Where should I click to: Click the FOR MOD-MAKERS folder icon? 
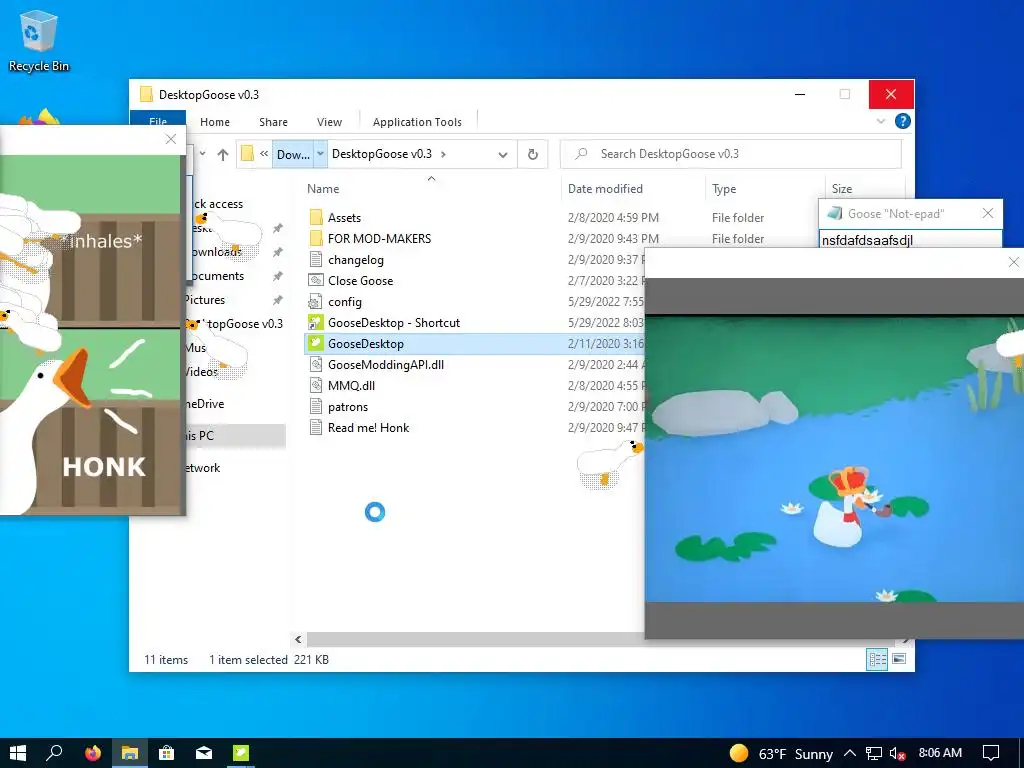(316, 238)
